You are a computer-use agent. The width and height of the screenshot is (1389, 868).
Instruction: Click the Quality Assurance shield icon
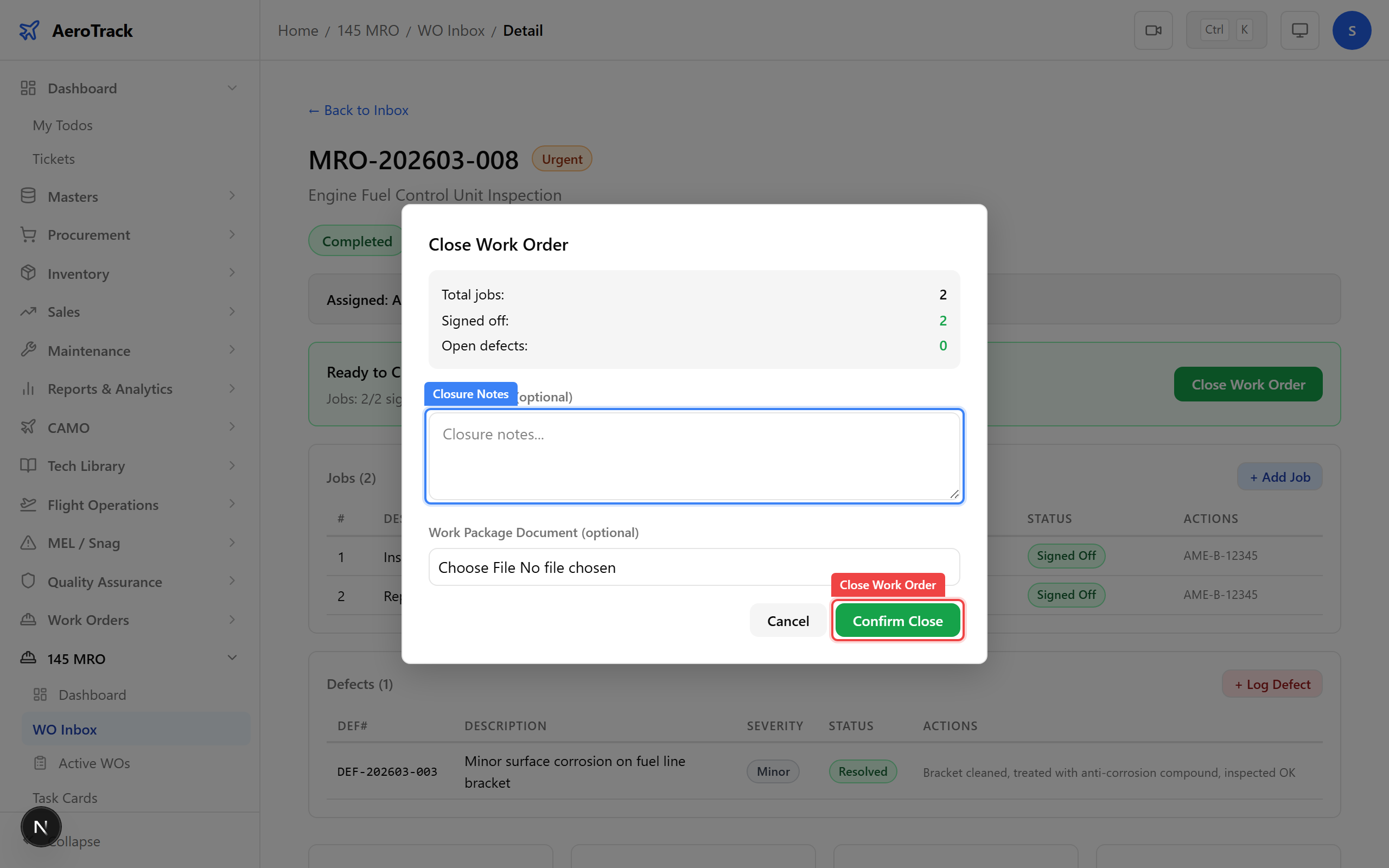(x=28, y=581)
